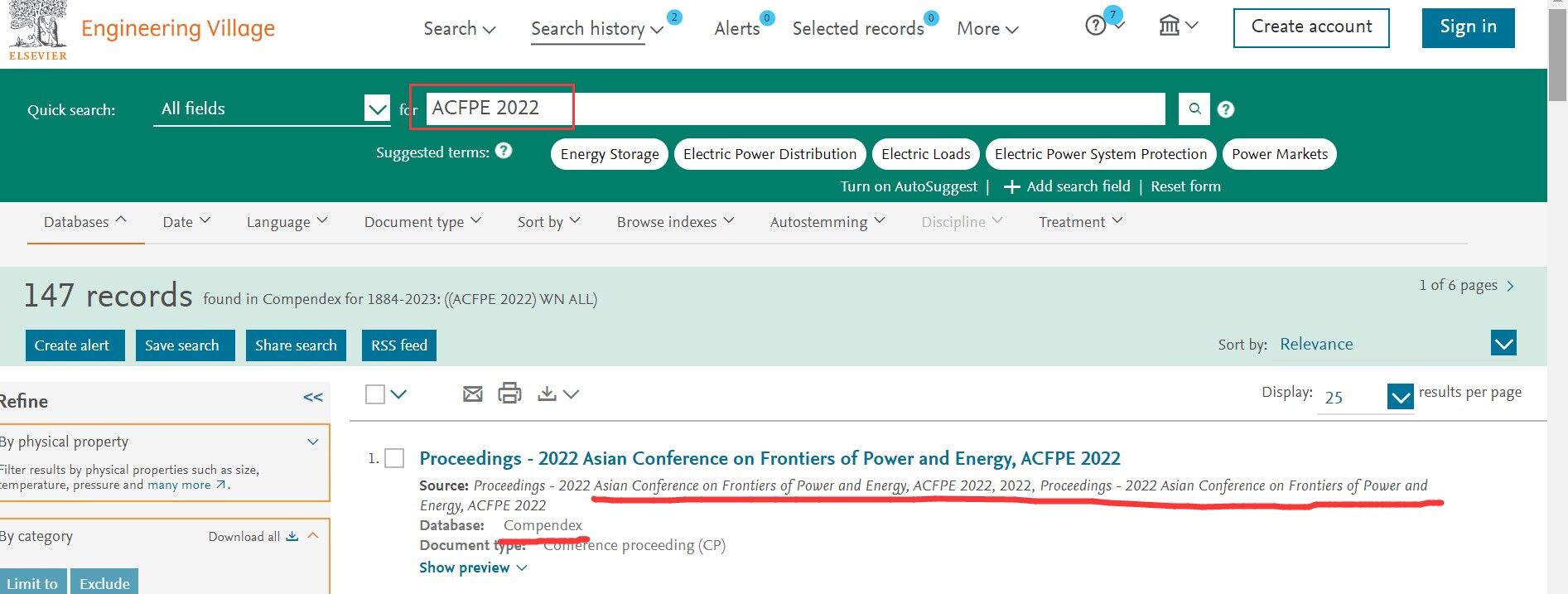Viewport: 1568px width, 594px height.
Task: Click Engineering Village home title
Action: pos(178,28)
